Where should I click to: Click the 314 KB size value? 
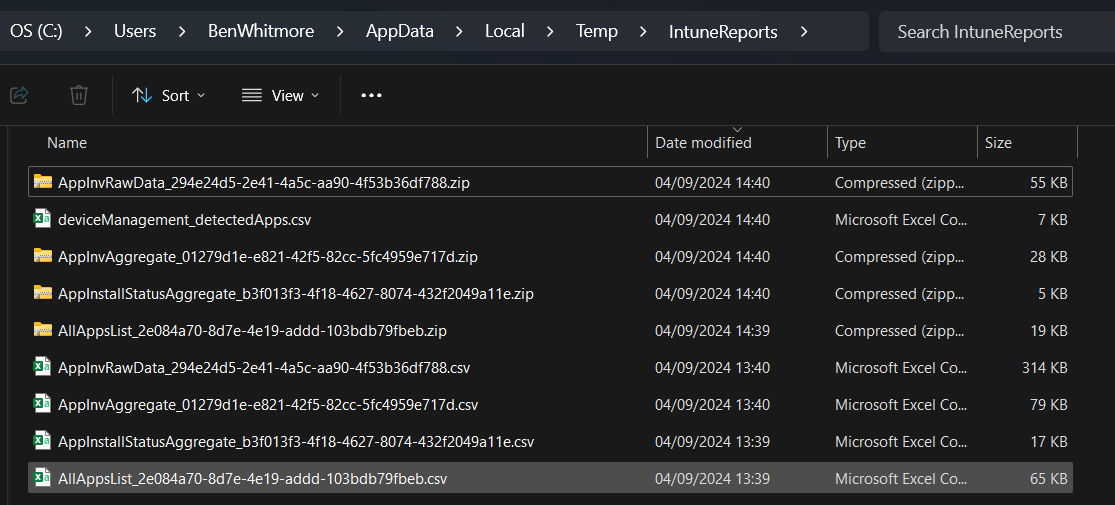click(1044, 367)
